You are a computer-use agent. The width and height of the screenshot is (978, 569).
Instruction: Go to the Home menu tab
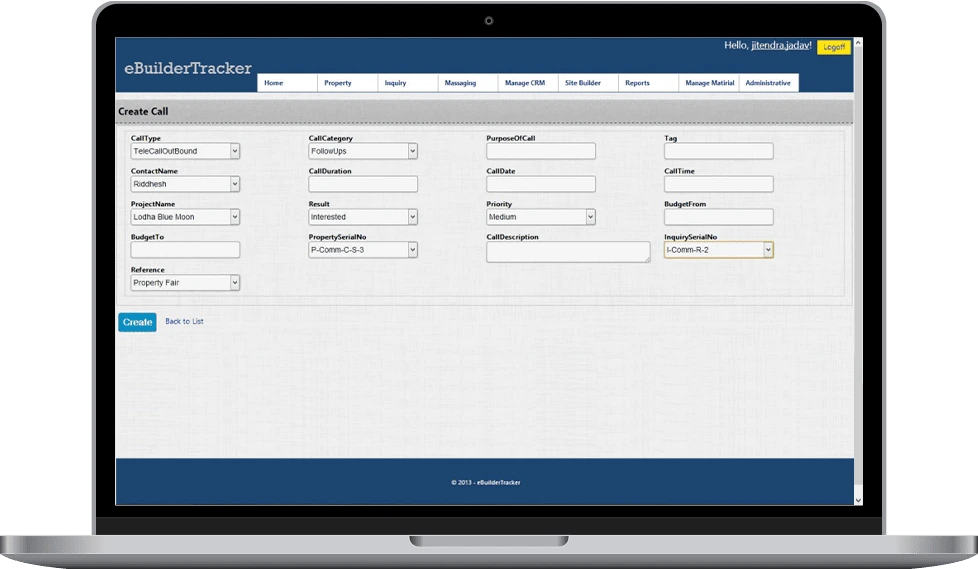click(274, 83)
